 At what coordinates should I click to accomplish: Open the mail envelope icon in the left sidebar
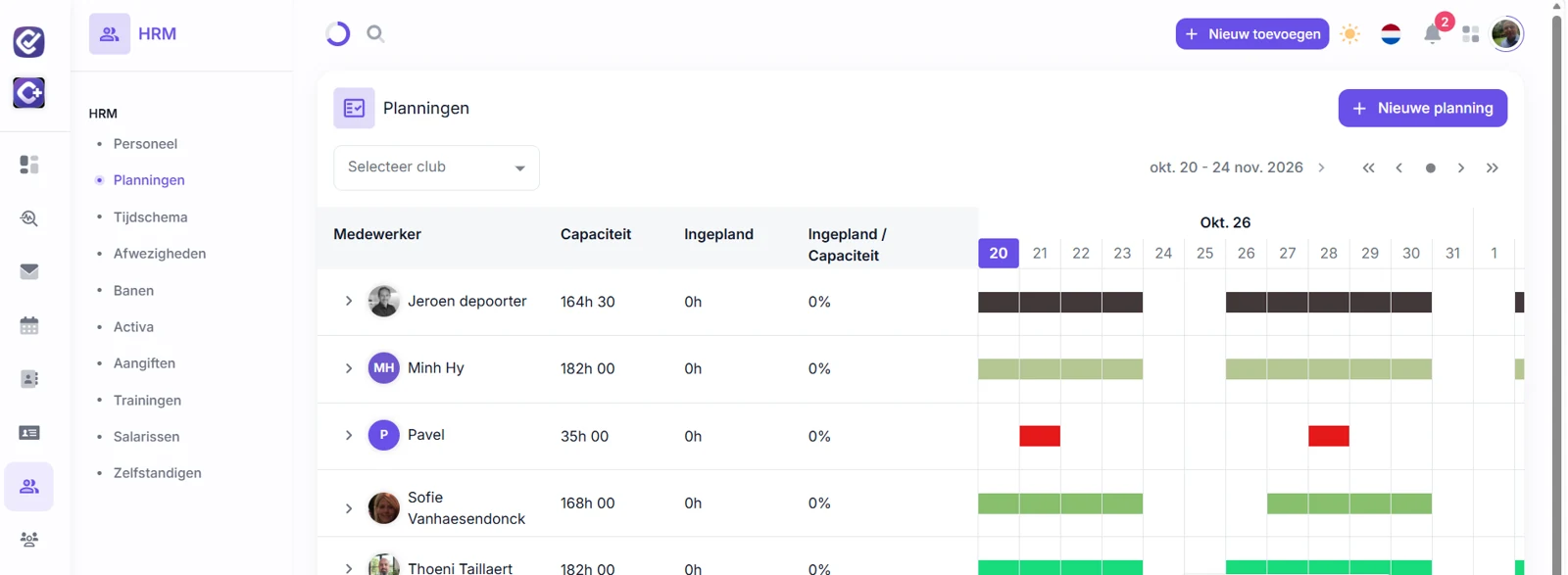coord(29,271)
